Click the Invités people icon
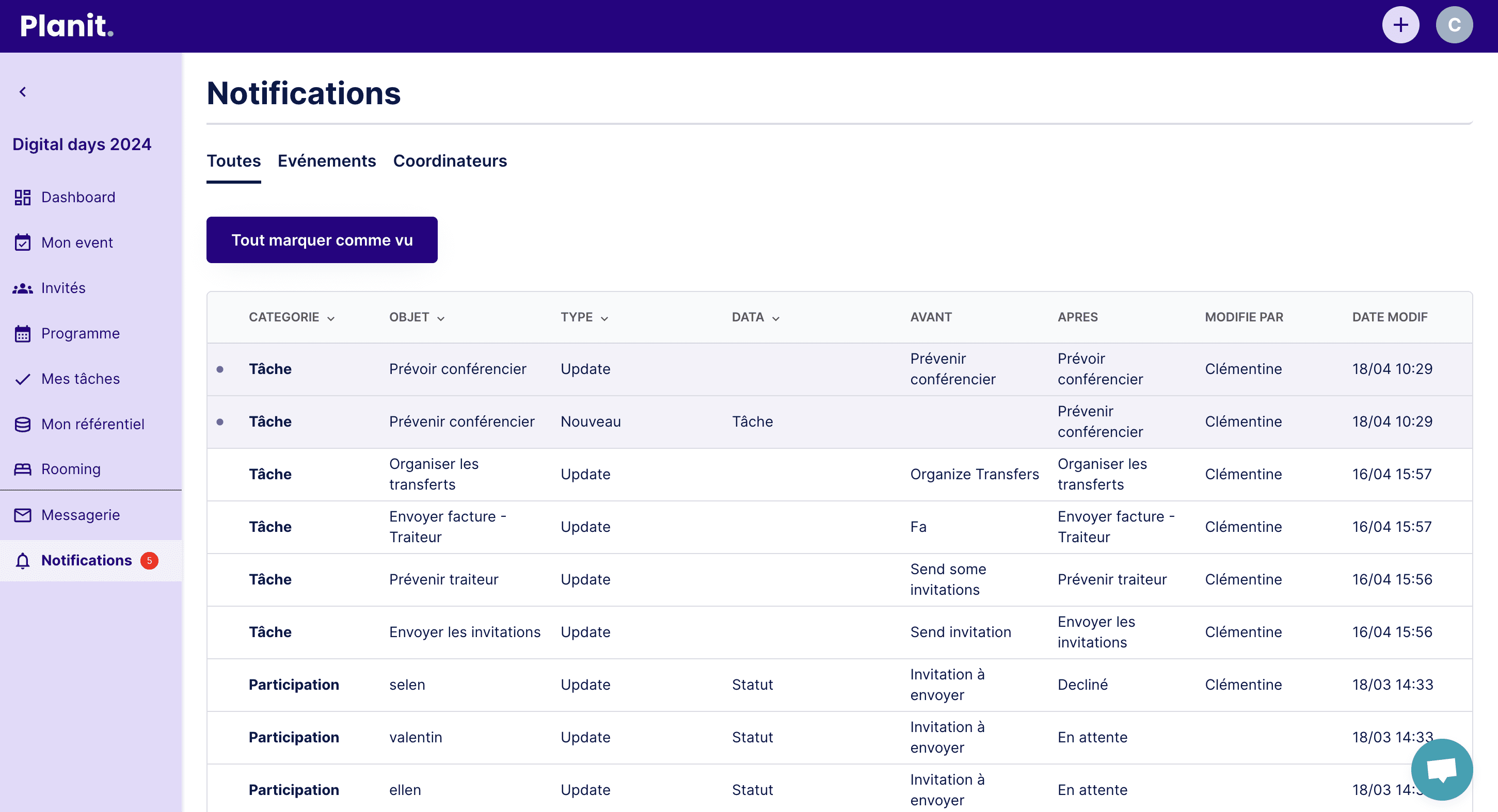1498x812 pixels. click(23, 288)
